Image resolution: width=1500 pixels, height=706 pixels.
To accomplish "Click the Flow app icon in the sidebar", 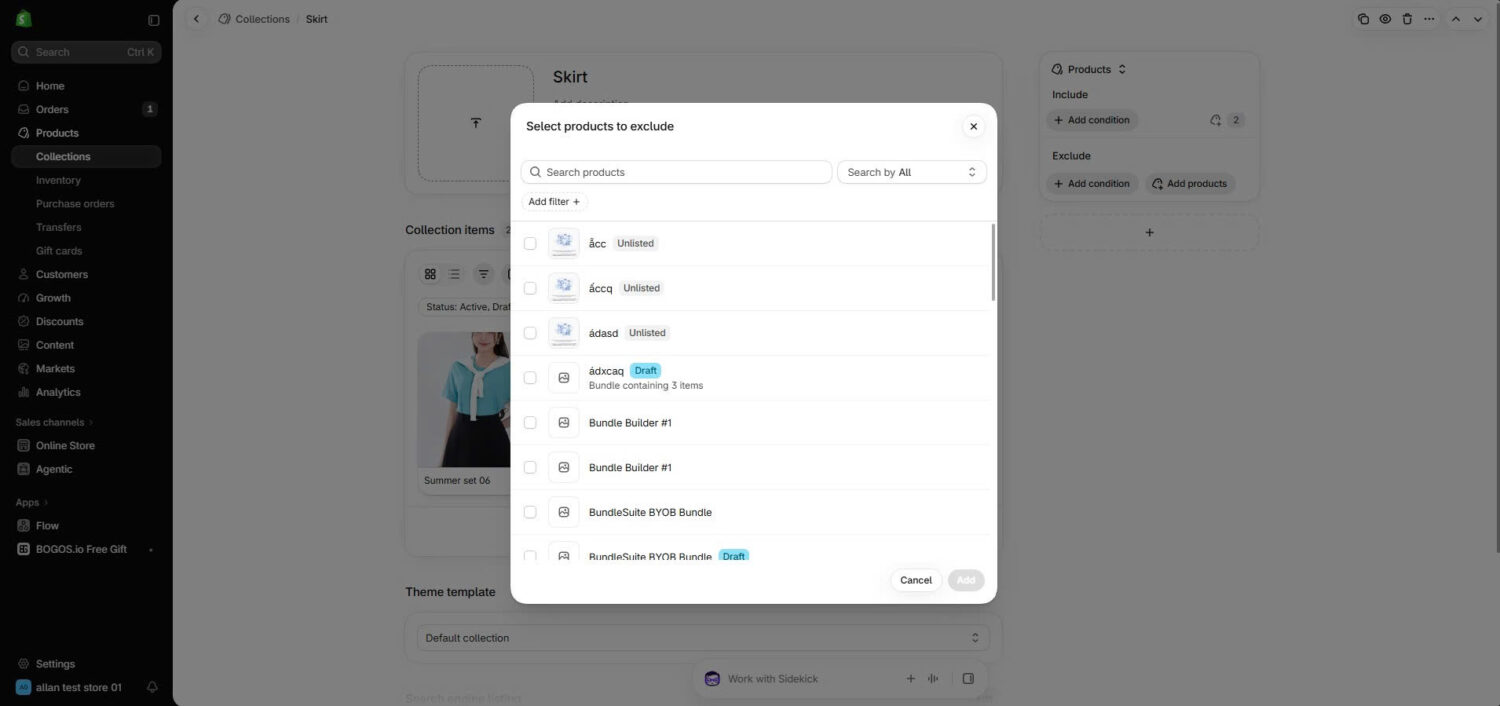I will pos(24,525).
